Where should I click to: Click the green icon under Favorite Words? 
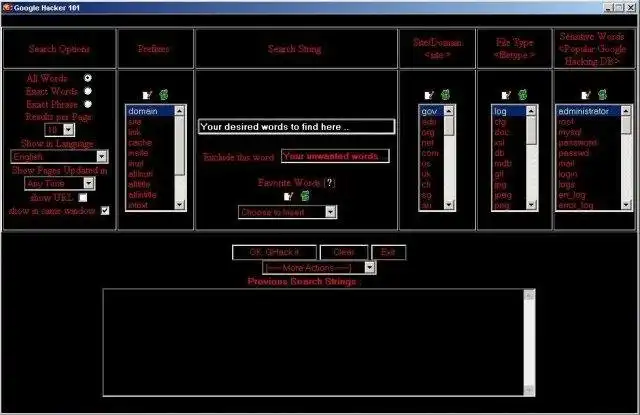[305, 196]
